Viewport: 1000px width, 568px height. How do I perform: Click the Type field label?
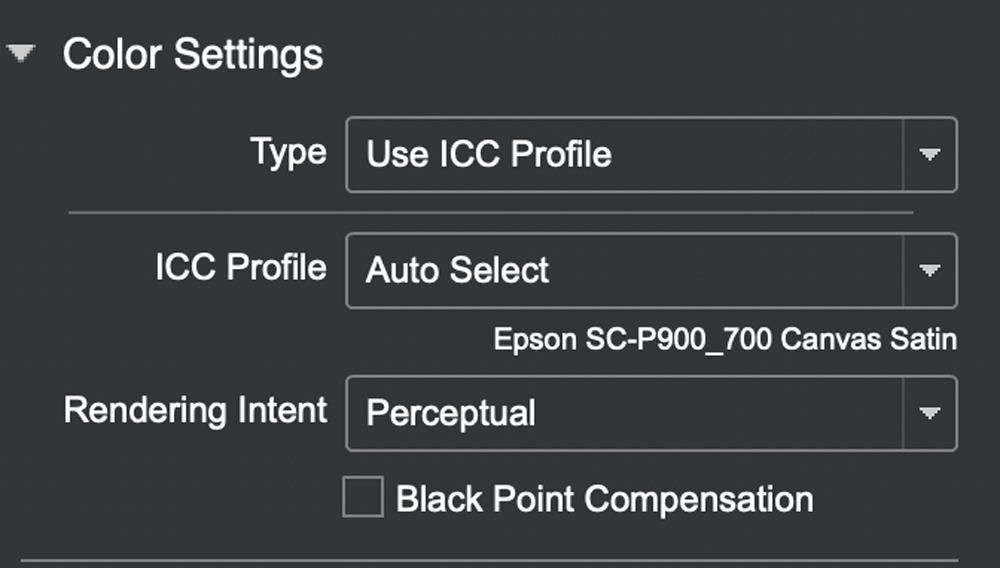click(x=288, y=153)
